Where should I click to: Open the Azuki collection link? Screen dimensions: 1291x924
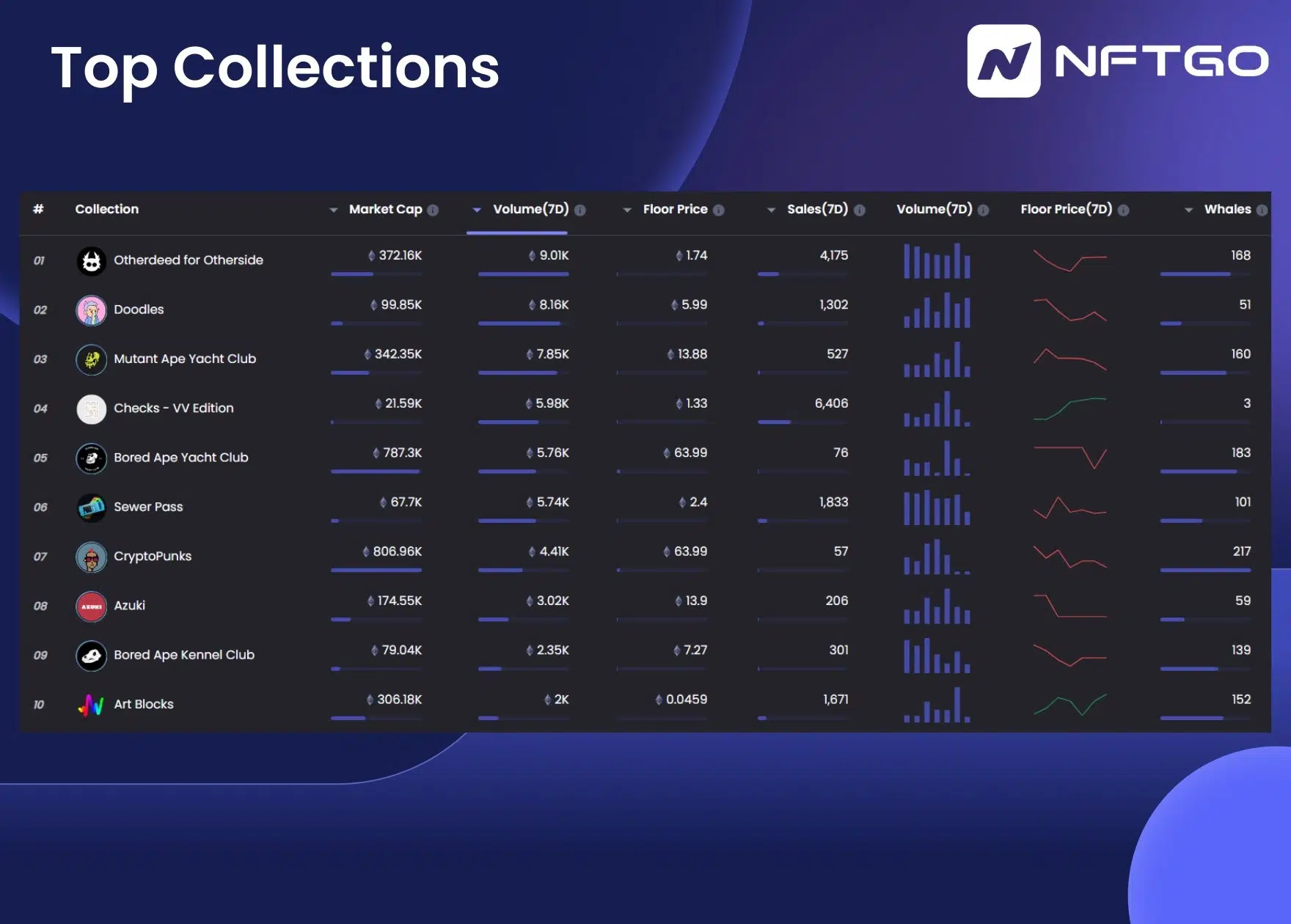[130, 606]
